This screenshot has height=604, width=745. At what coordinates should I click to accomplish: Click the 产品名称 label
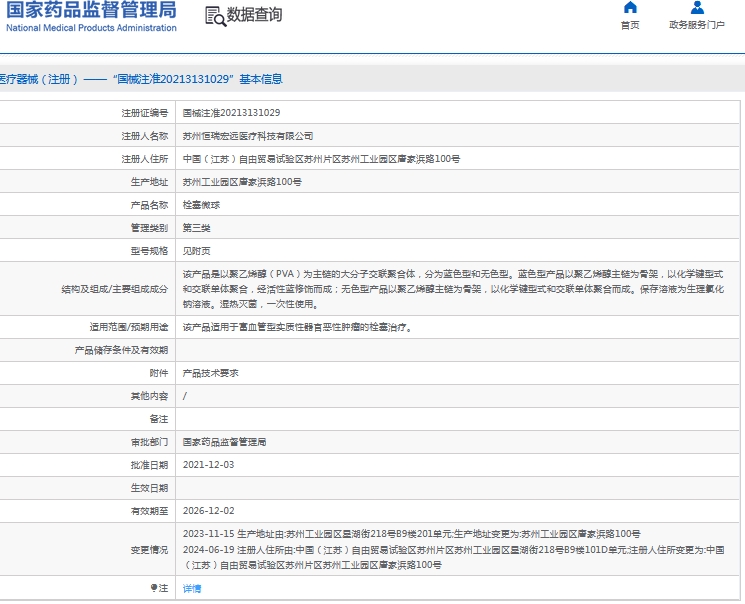[x=149, y=205]
